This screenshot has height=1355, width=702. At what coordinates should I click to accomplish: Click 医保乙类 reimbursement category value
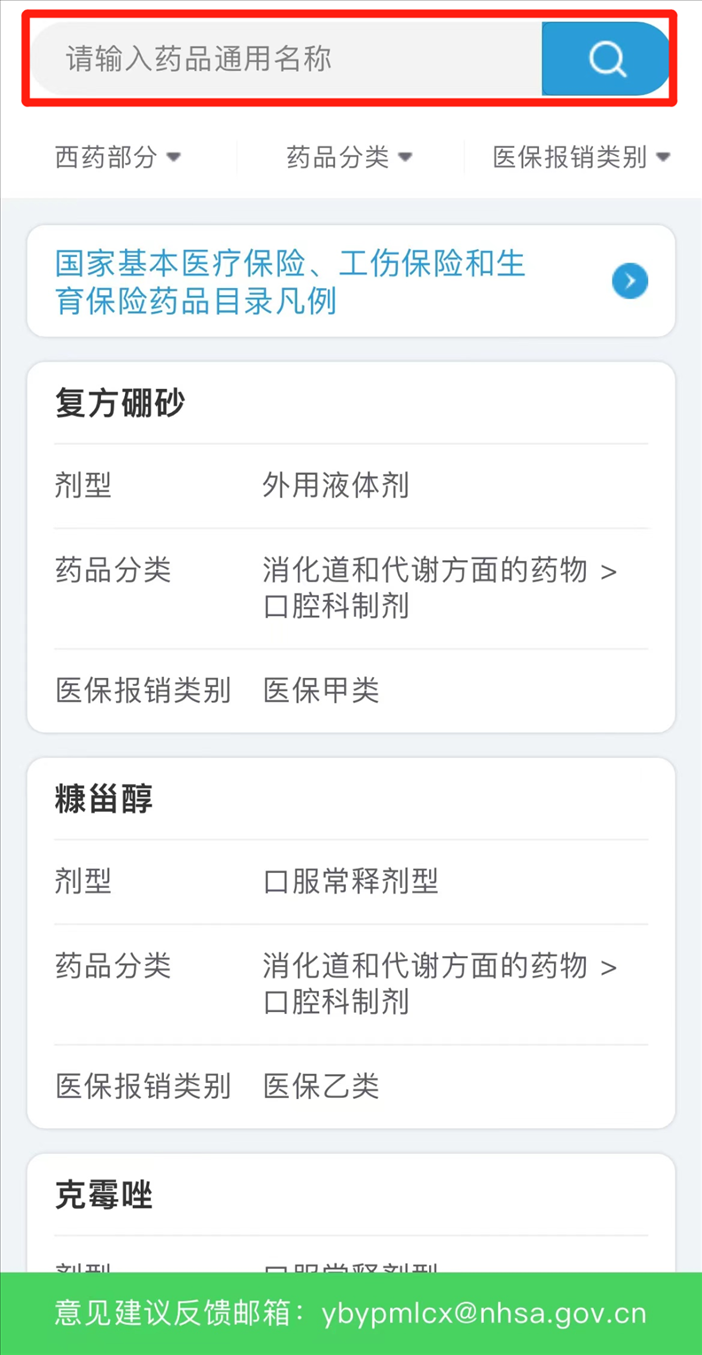pyautogui.click(x=321, y=1086)
